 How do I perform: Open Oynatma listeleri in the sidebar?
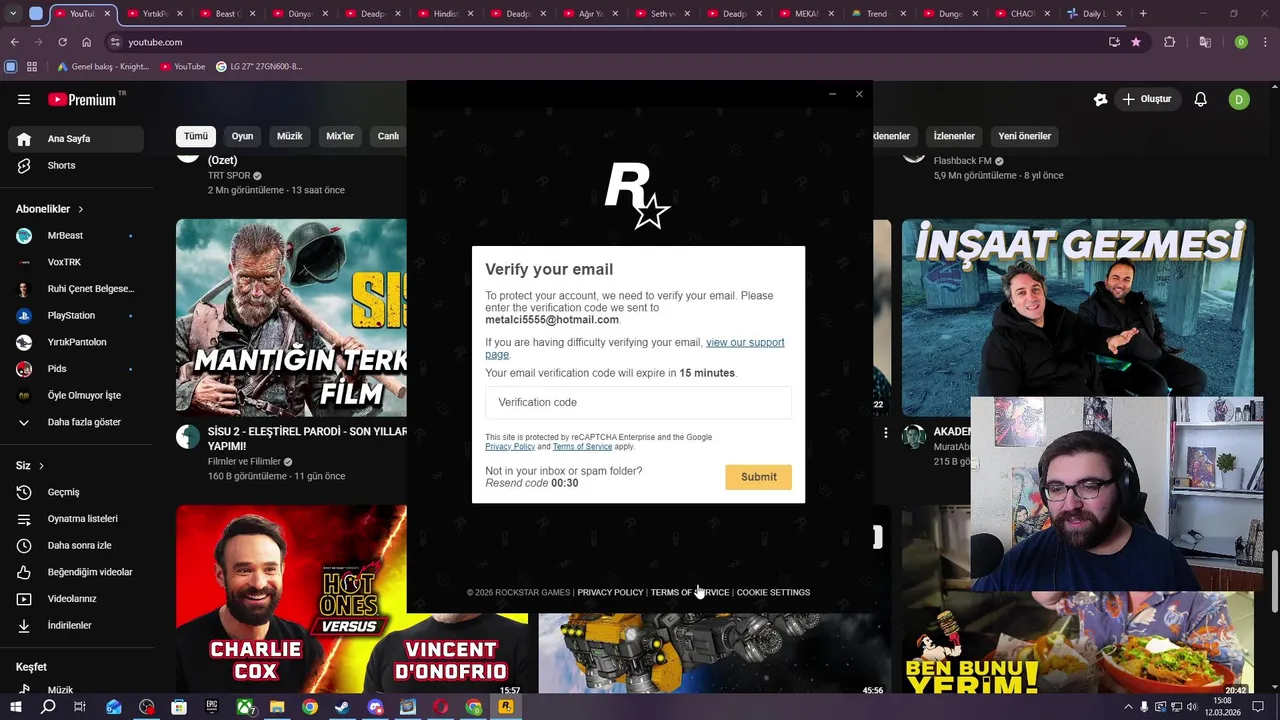[x=75, y=519]
